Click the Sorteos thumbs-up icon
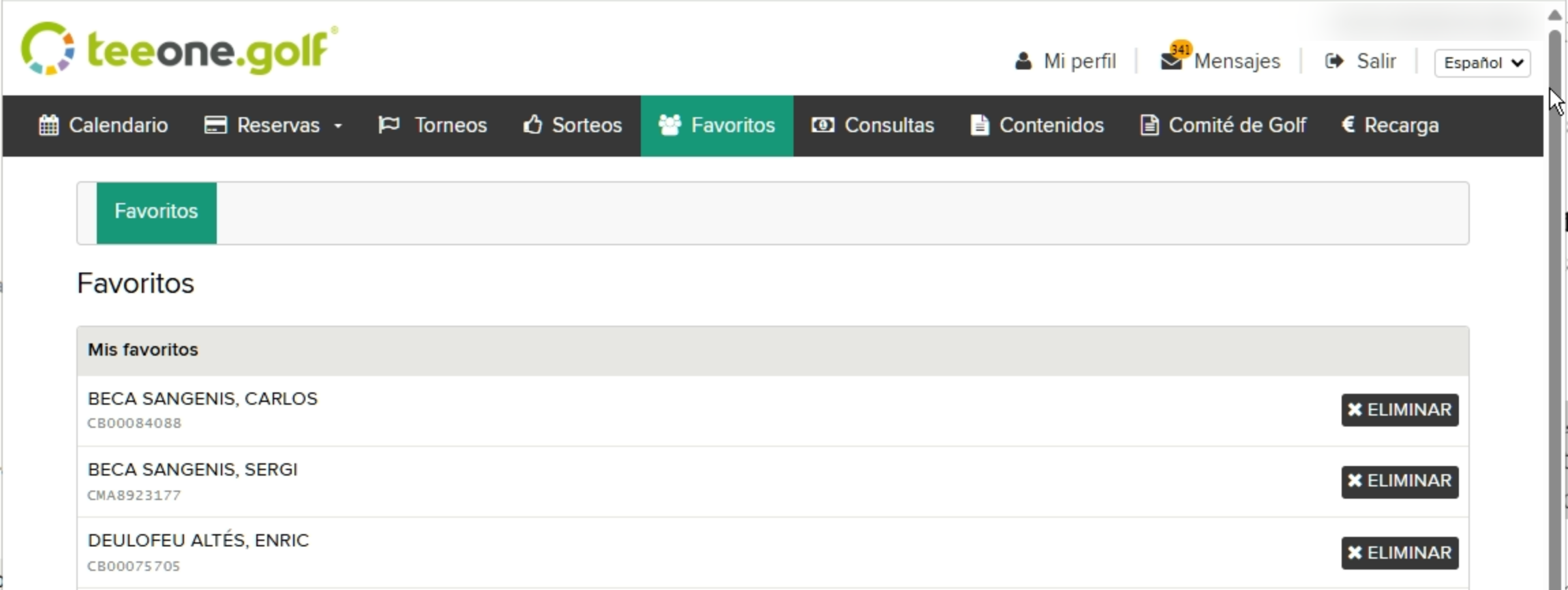 (x=532, y=125)
